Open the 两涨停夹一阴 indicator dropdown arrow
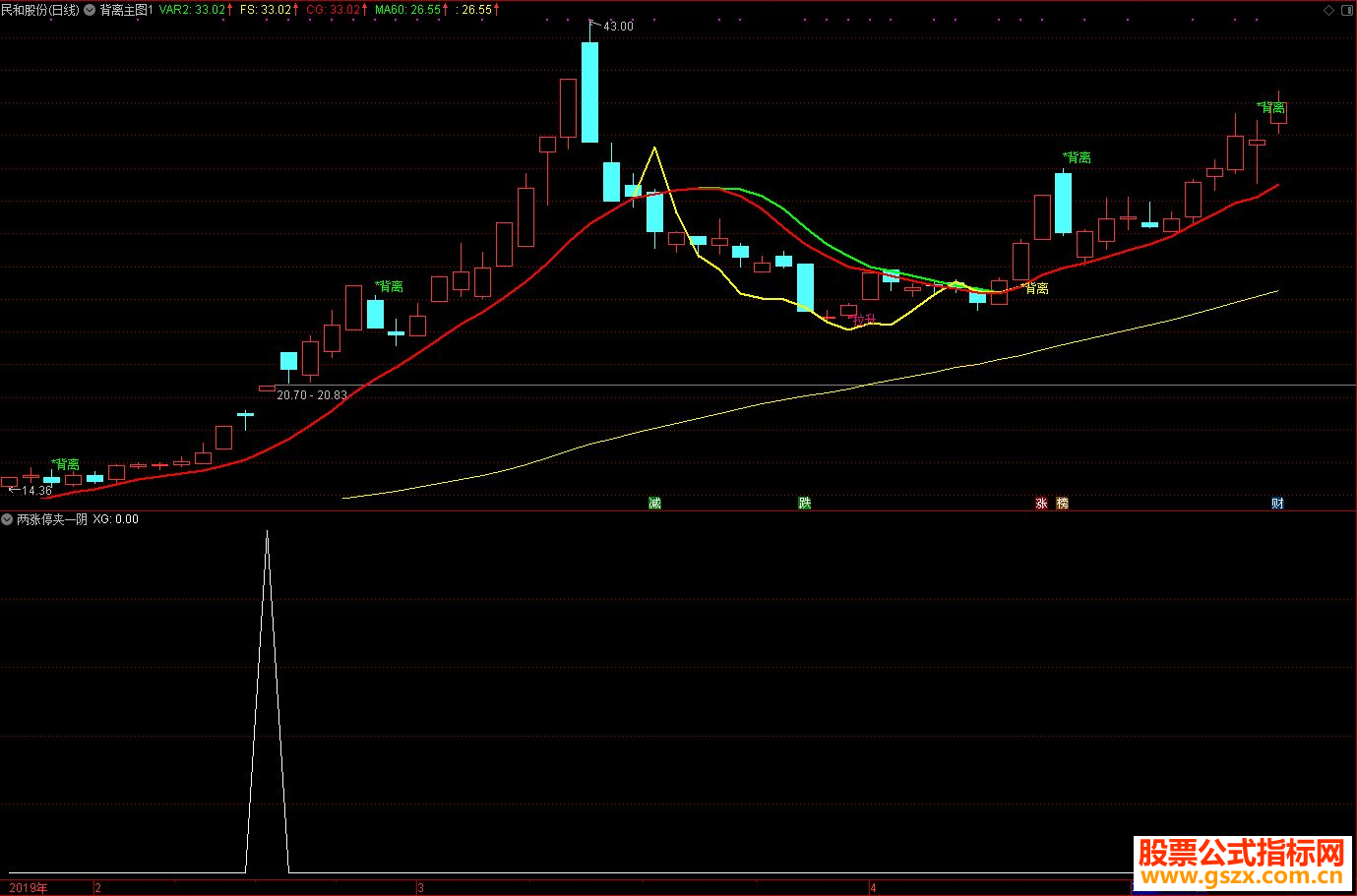This screenshot has width=1357, height=896. (x=8, y=519)
